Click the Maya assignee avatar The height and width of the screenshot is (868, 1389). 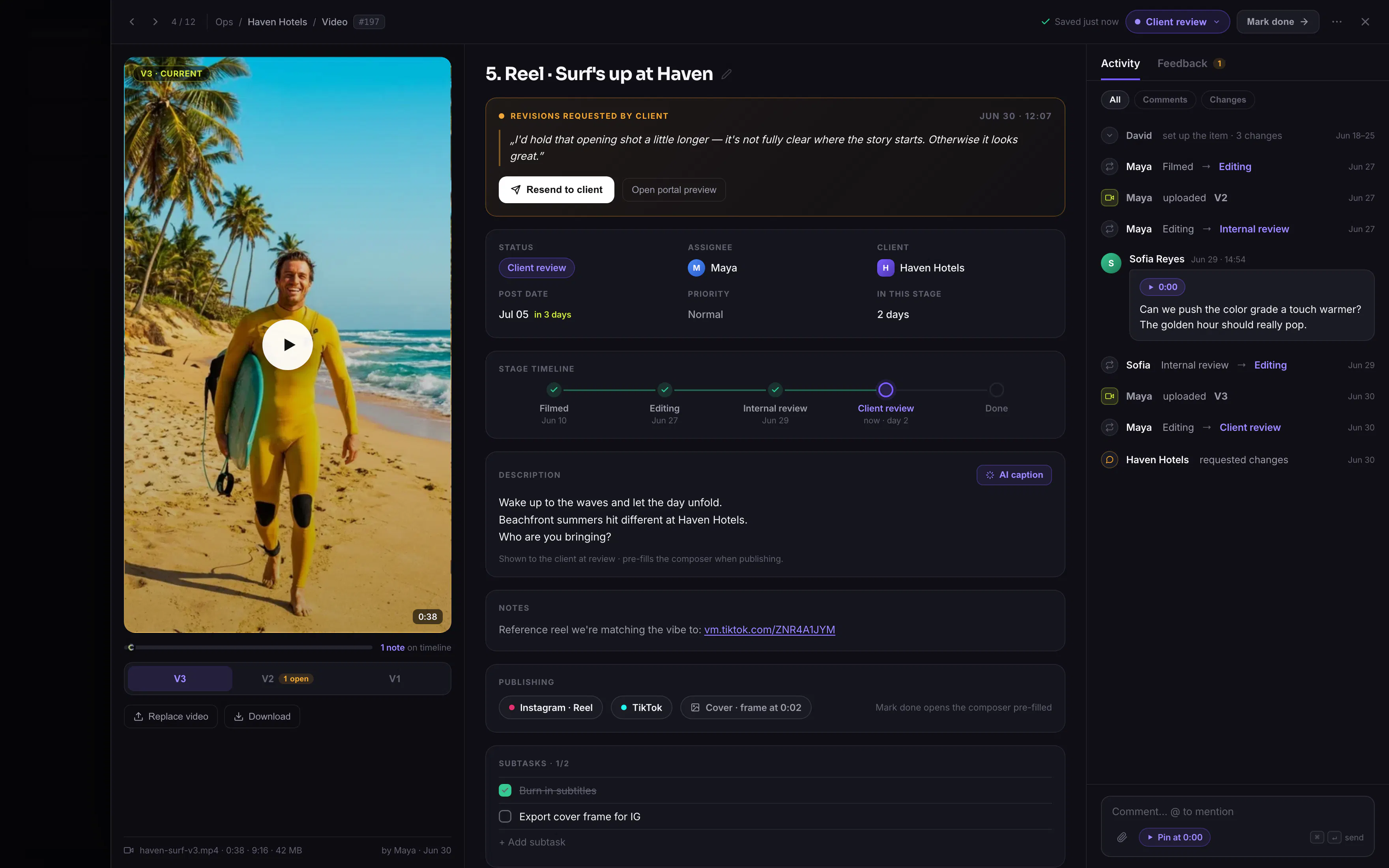[x=696, y=268]
